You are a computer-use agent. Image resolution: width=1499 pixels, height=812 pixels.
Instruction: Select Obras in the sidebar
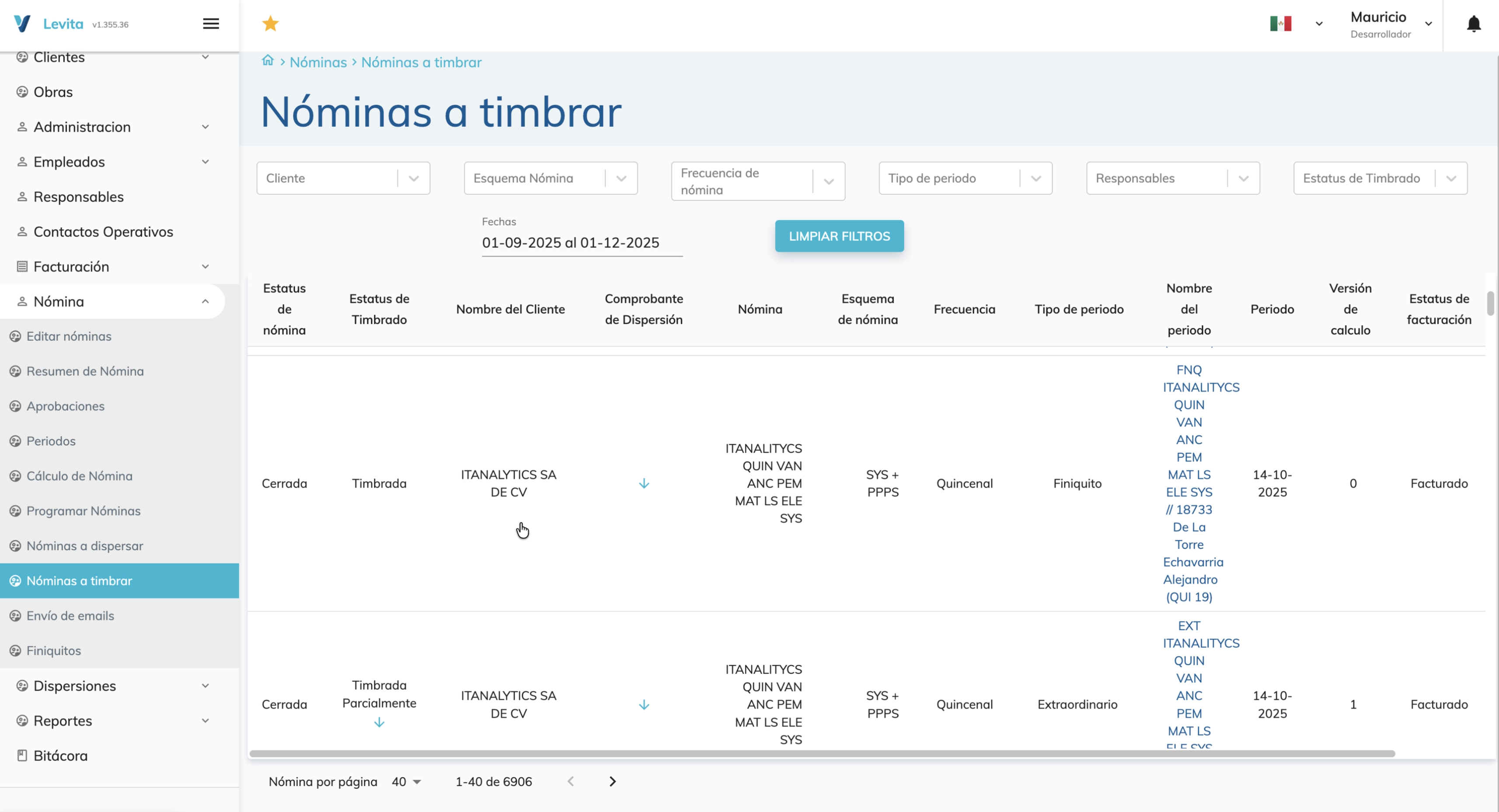[52, 91]
